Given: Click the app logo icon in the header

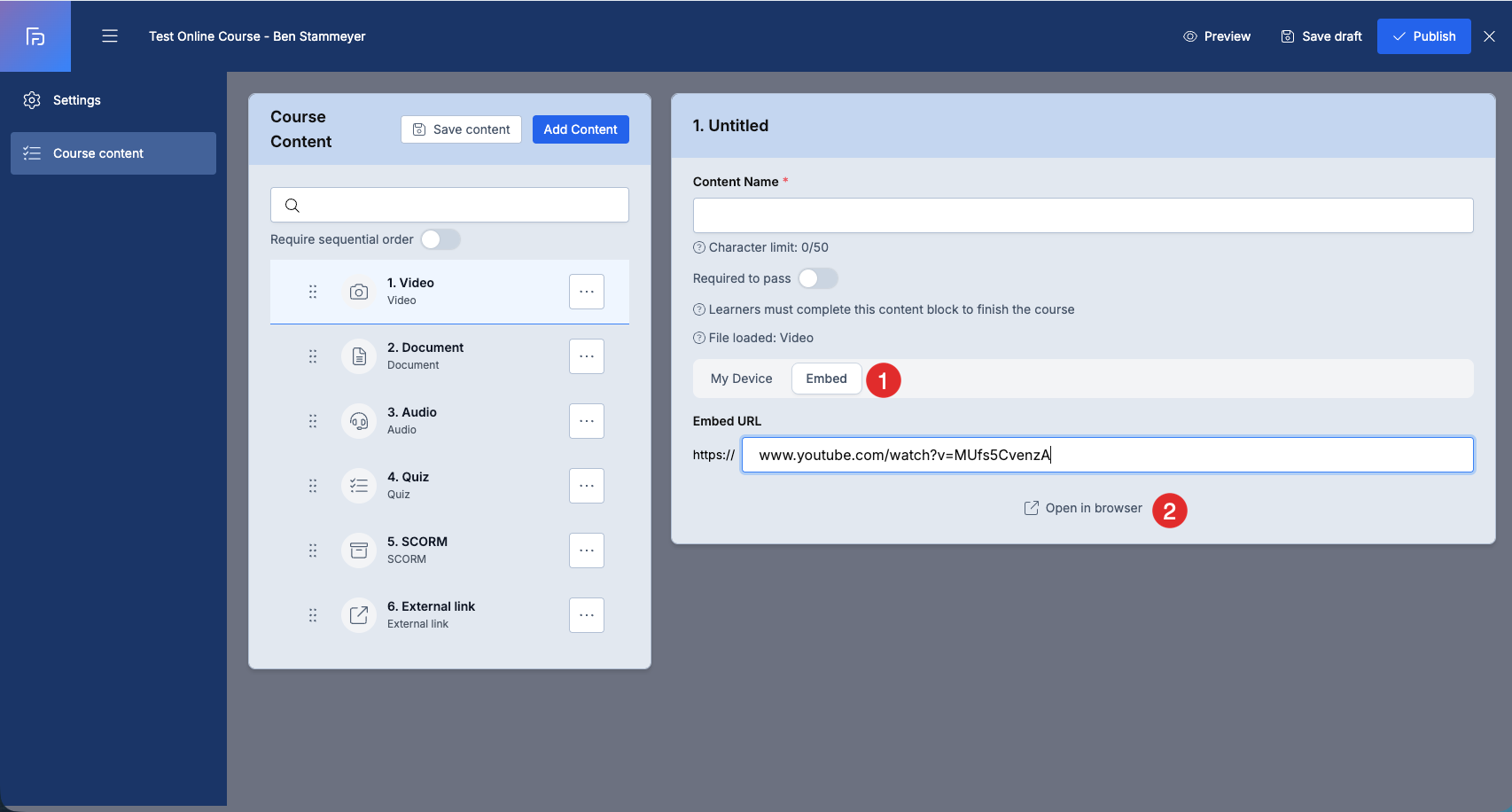Looking at the screenshot, I should pyautogui.click(x=35, y=36).
